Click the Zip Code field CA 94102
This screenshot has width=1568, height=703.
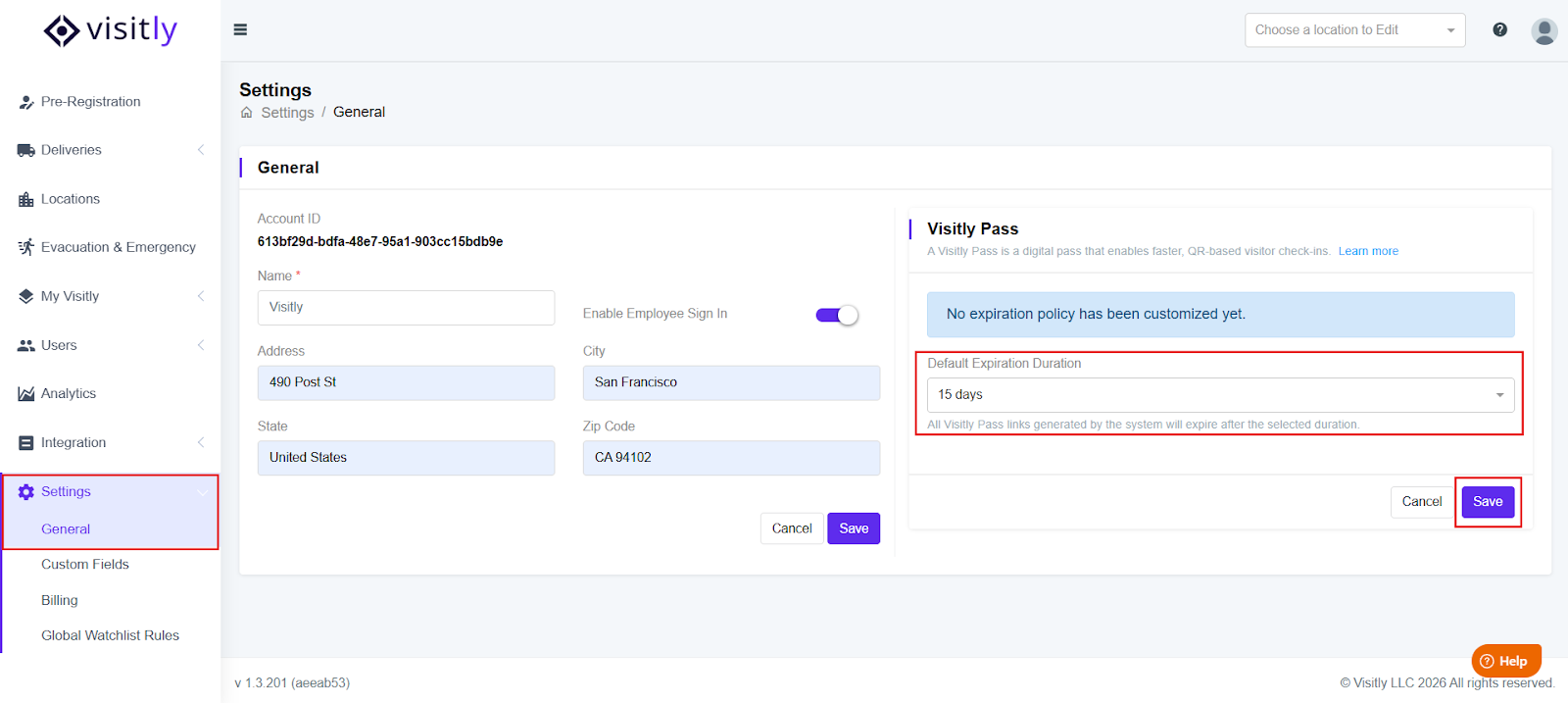click(x=731, y=458)
